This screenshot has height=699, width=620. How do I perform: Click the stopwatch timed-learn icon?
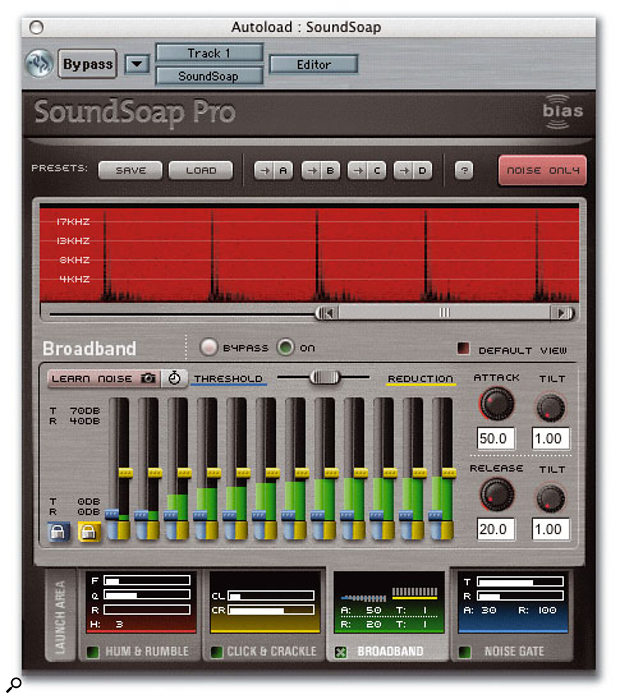[x=174, y=378]
